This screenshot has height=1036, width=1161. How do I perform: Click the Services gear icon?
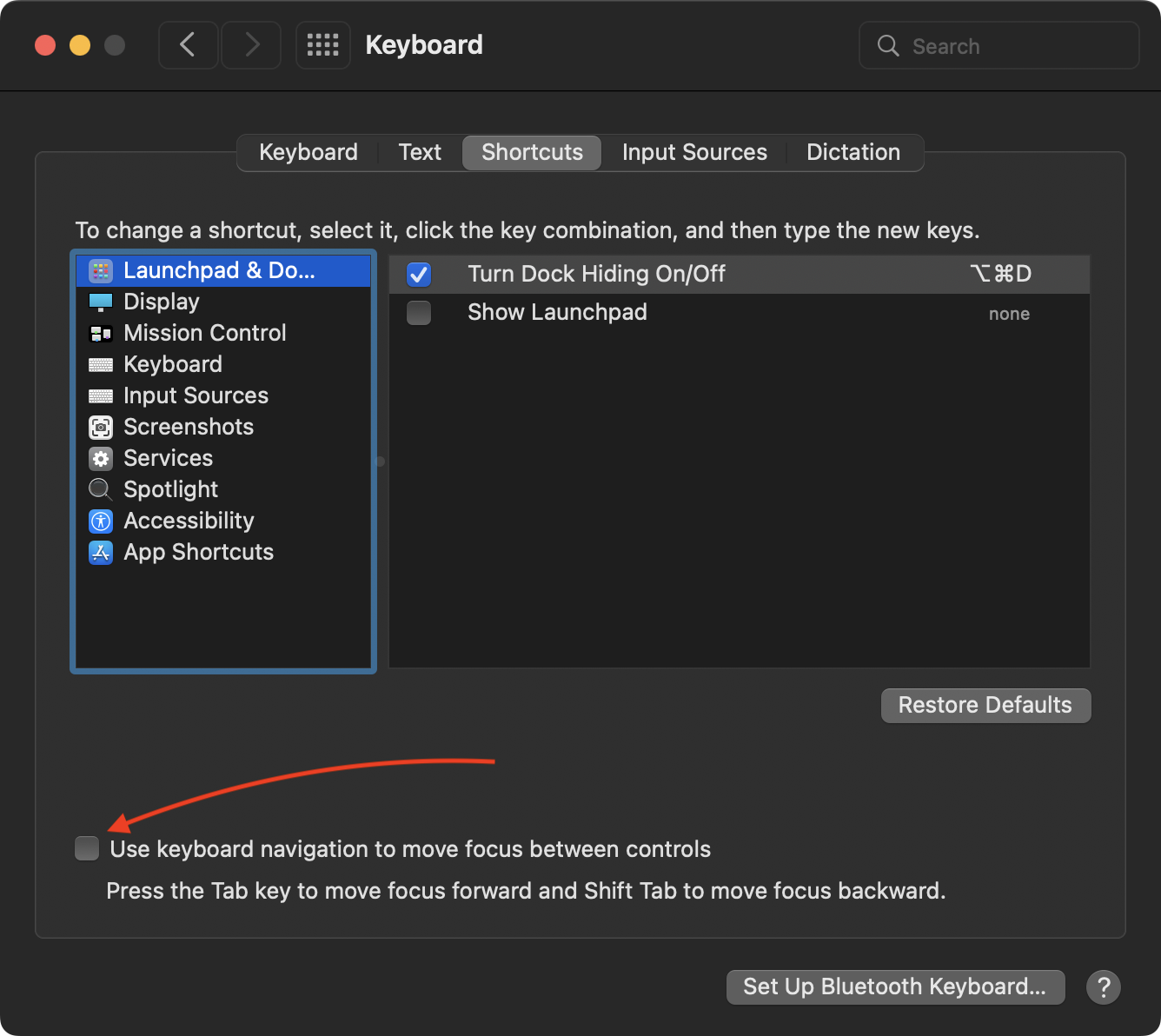point(101,459)
